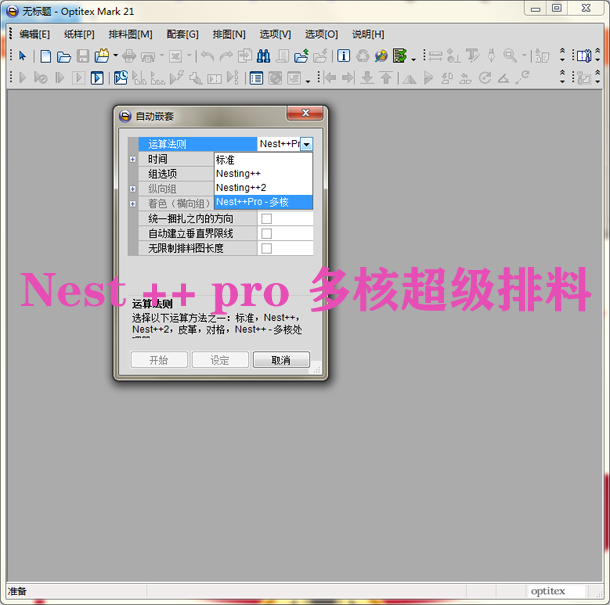Open the 选项[O] menu
610x605 pixels.
321,34
